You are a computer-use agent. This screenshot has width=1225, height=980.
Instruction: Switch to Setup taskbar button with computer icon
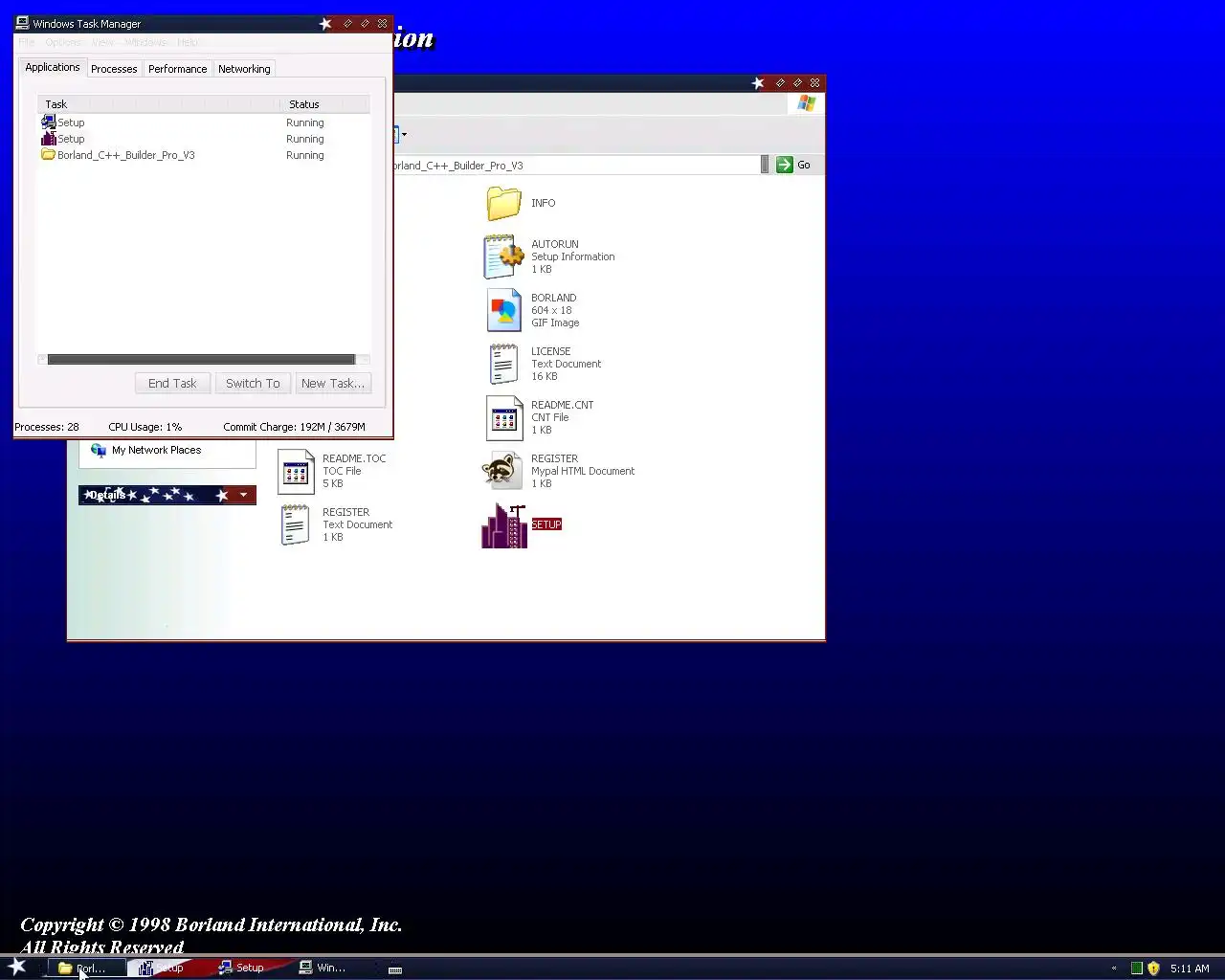tap(249, 968)
